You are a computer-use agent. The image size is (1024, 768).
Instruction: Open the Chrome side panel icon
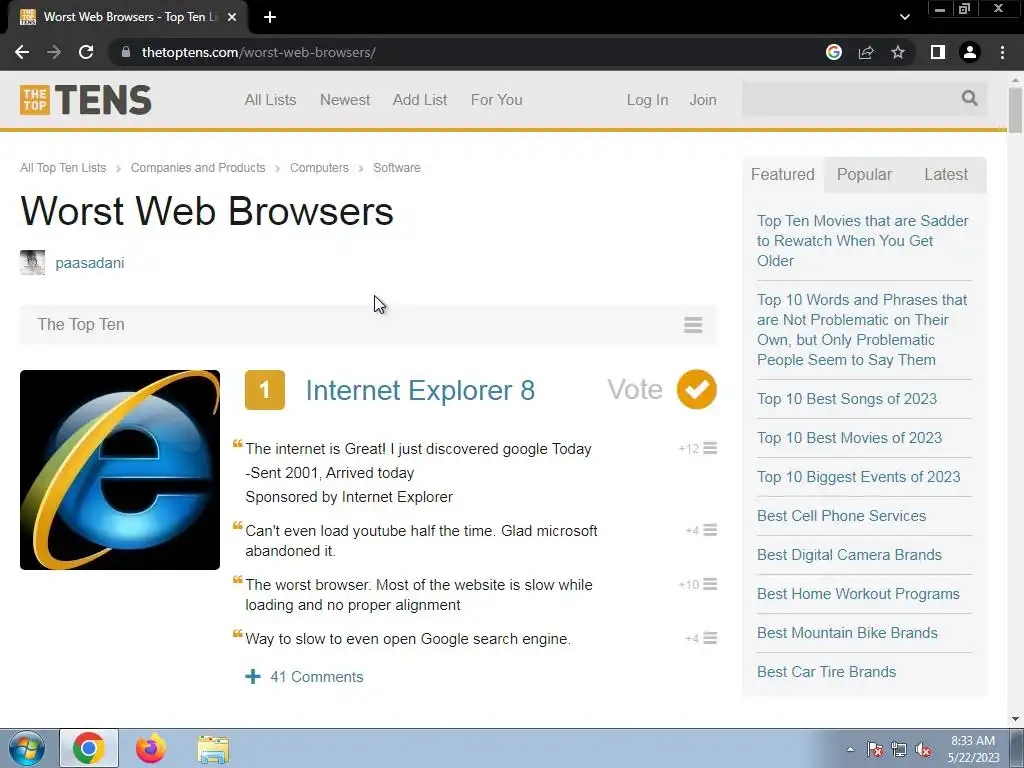click(x=938, y=52)
